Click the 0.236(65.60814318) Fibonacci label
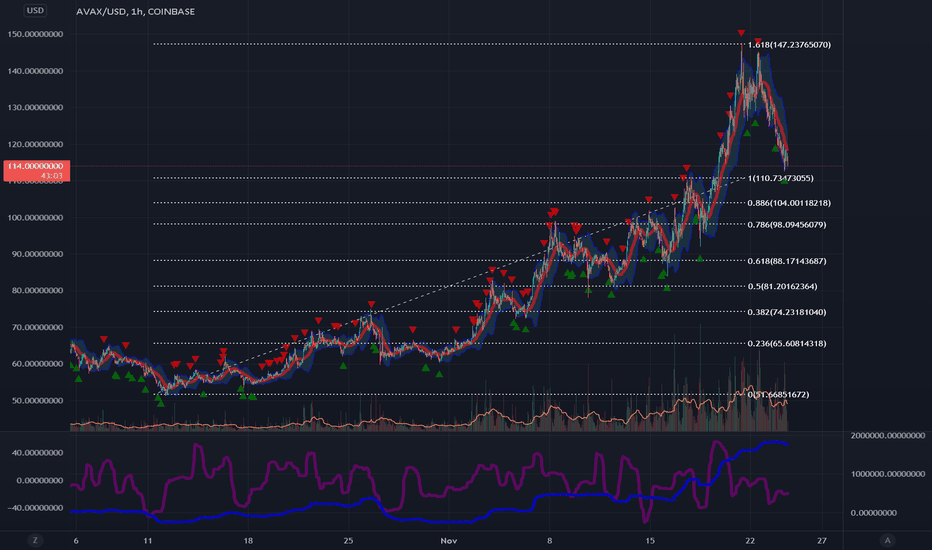 click(x=787, y=344)
